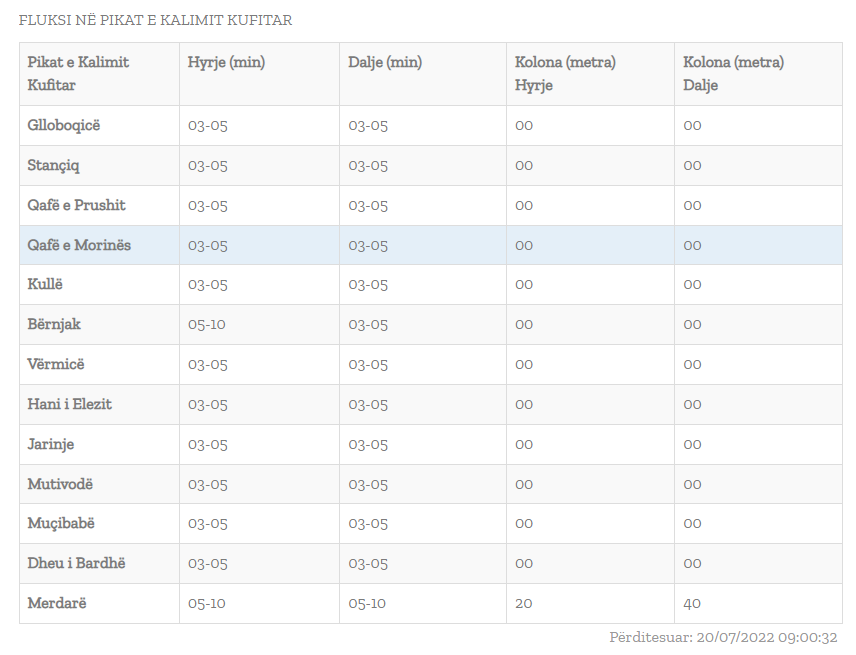
Task: Click the Kolona (metra) Hyrje header
Action: tap(565, 73)
